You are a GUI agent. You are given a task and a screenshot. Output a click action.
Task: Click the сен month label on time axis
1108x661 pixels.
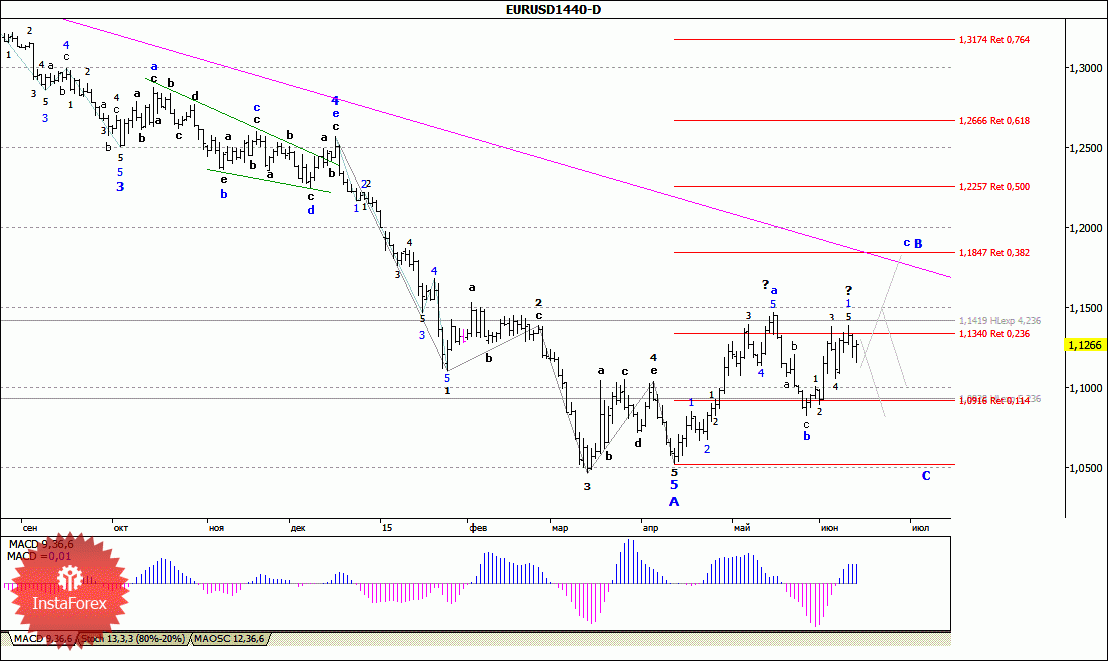click(30, 528)
